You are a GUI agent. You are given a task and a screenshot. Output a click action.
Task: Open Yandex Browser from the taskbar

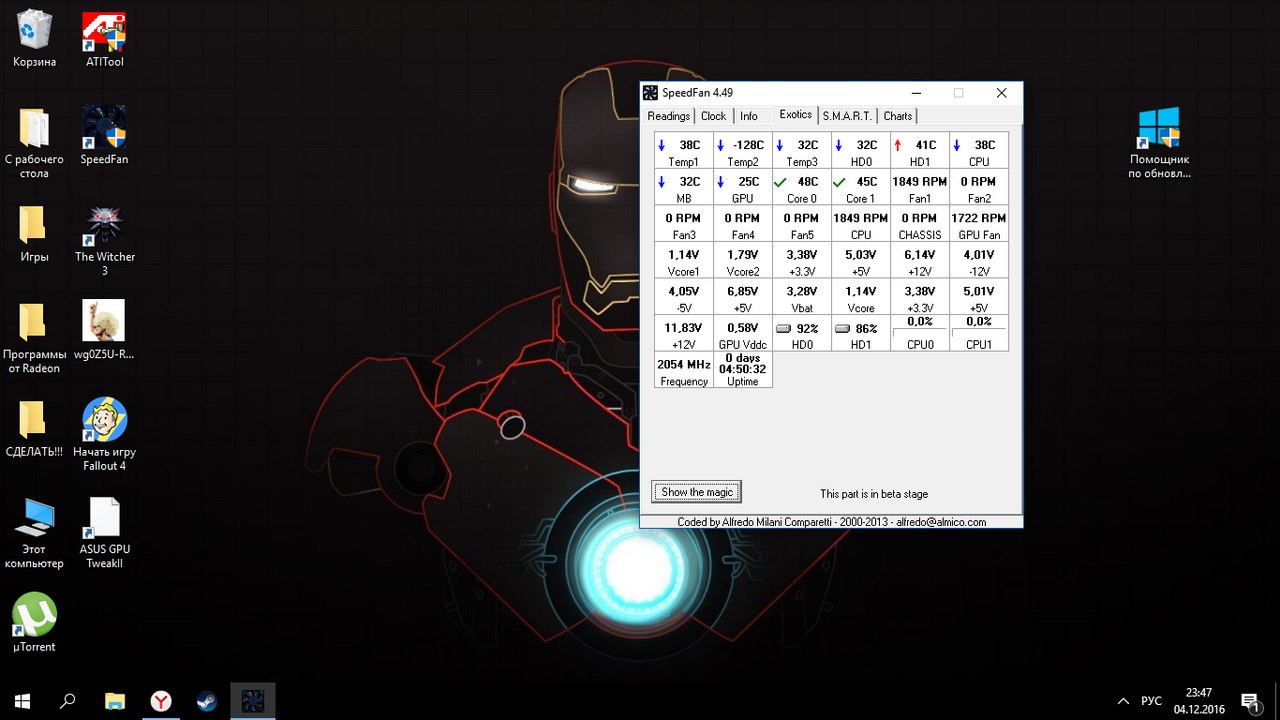coord(161,701)
